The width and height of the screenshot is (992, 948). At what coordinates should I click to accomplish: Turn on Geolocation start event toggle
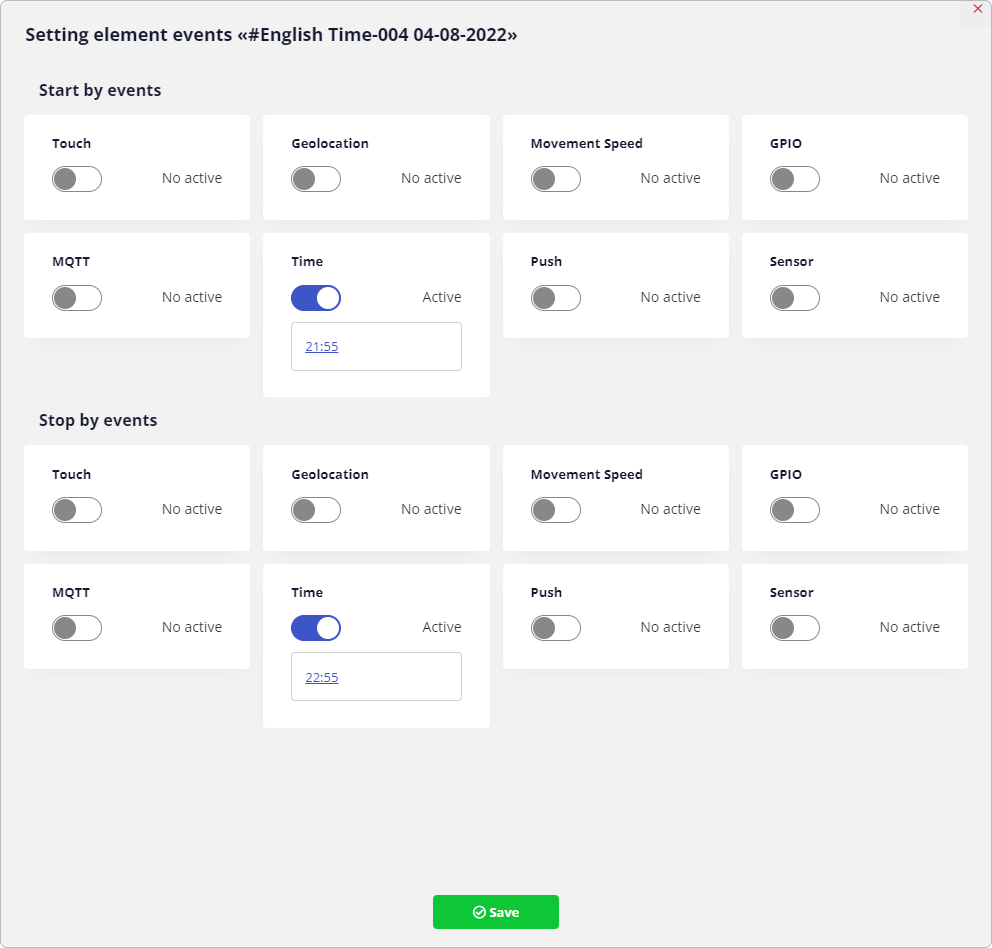316,179
